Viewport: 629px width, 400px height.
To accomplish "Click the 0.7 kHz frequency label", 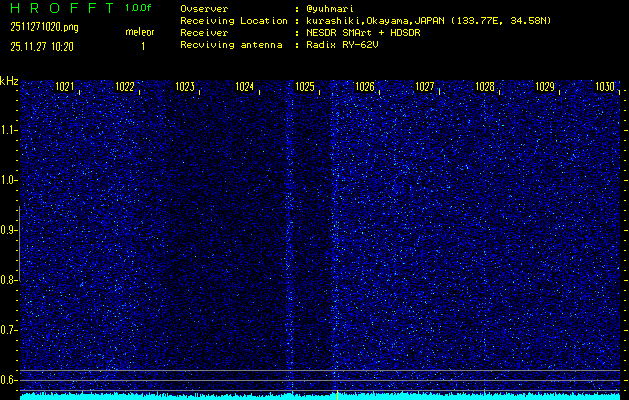I will (7, 330).
